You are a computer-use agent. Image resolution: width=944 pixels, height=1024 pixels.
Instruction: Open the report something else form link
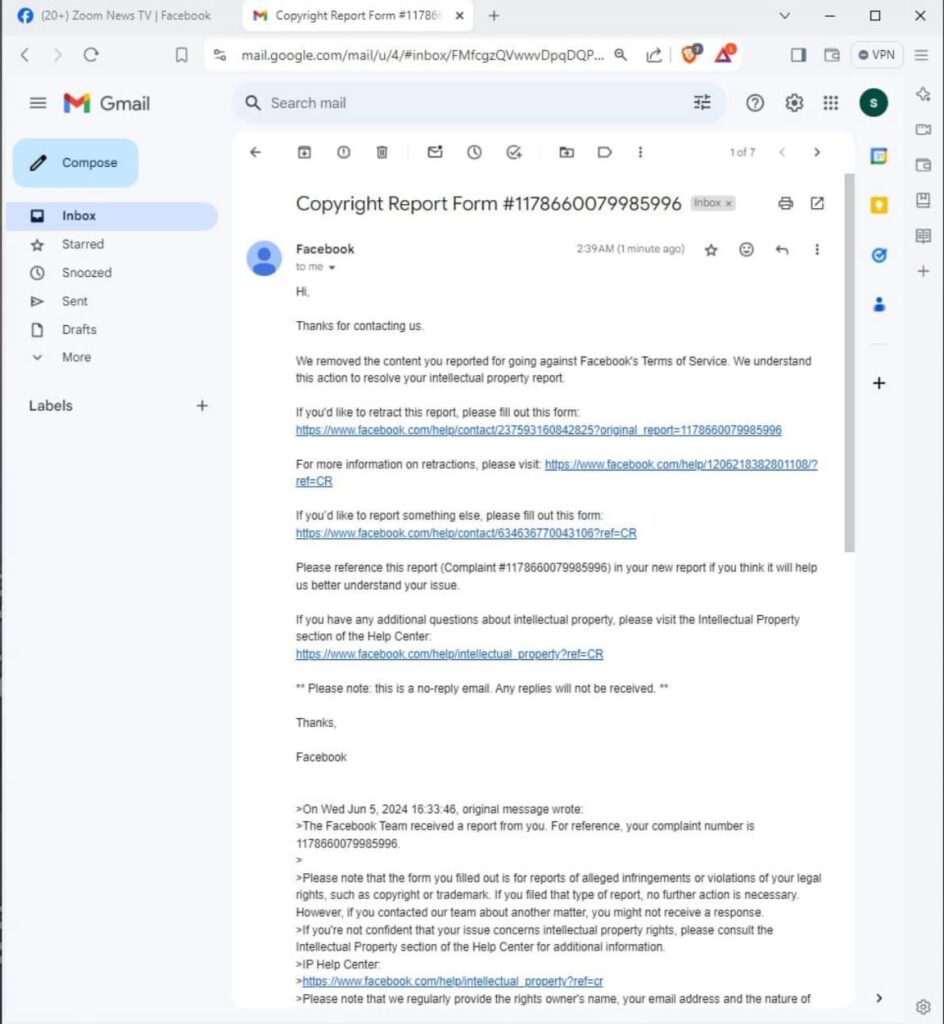466,534
